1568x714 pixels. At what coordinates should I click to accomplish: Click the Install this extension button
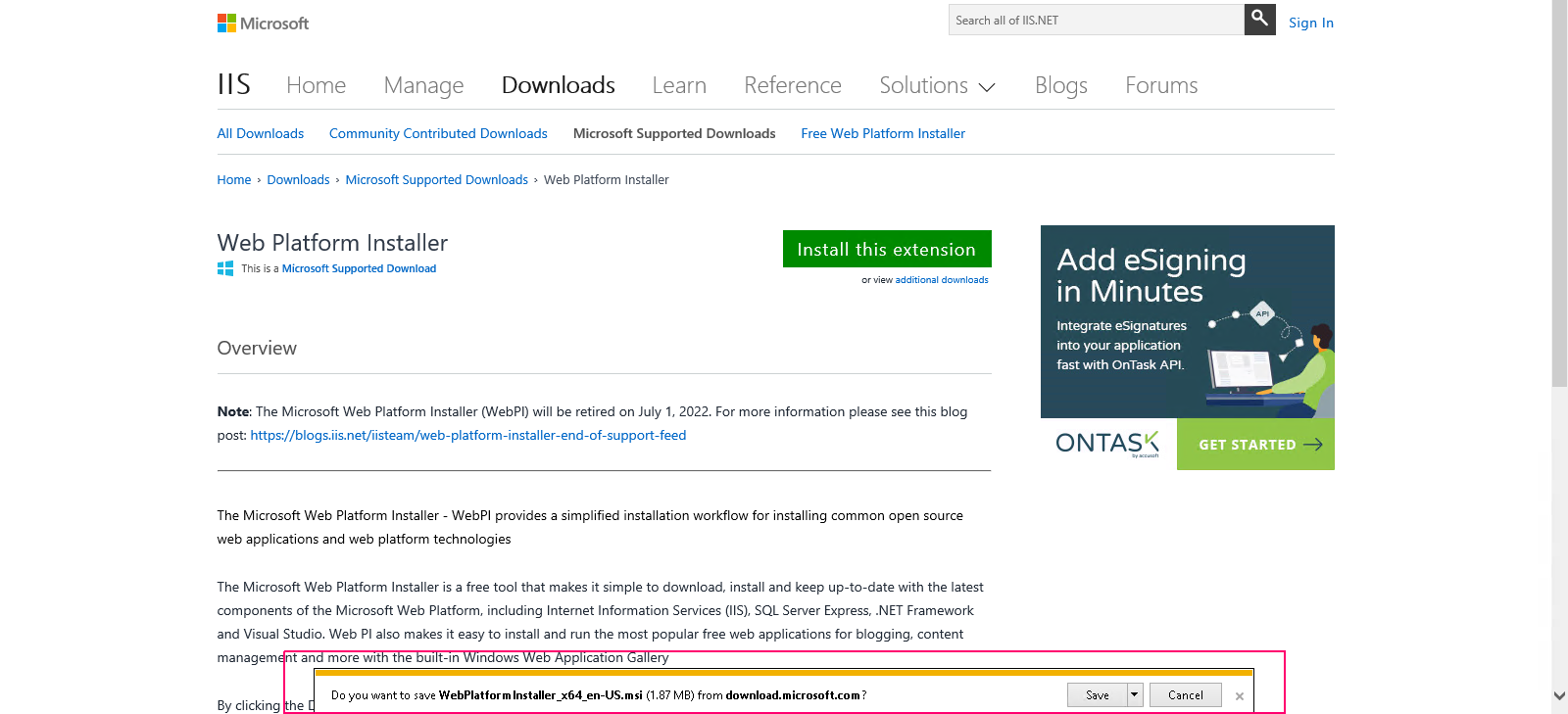point(887,249)
